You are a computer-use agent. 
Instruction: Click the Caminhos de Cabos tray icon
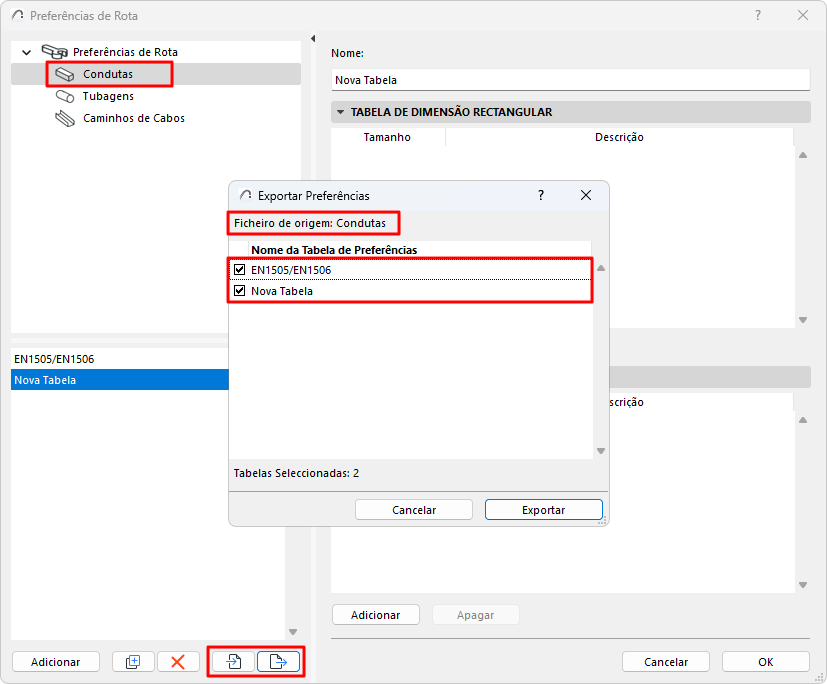pyautogui.click(x=65, y=119)
